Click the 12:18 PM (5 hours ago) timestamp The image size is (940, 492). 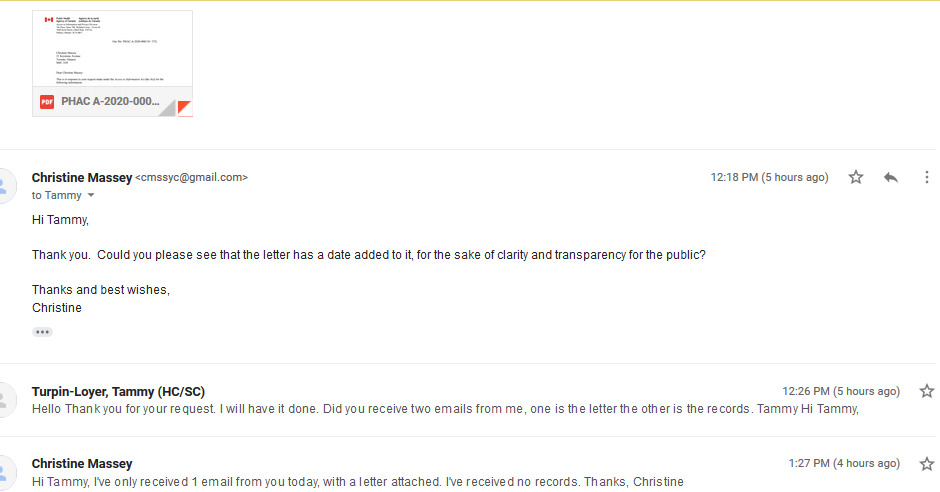pos(769,177)
